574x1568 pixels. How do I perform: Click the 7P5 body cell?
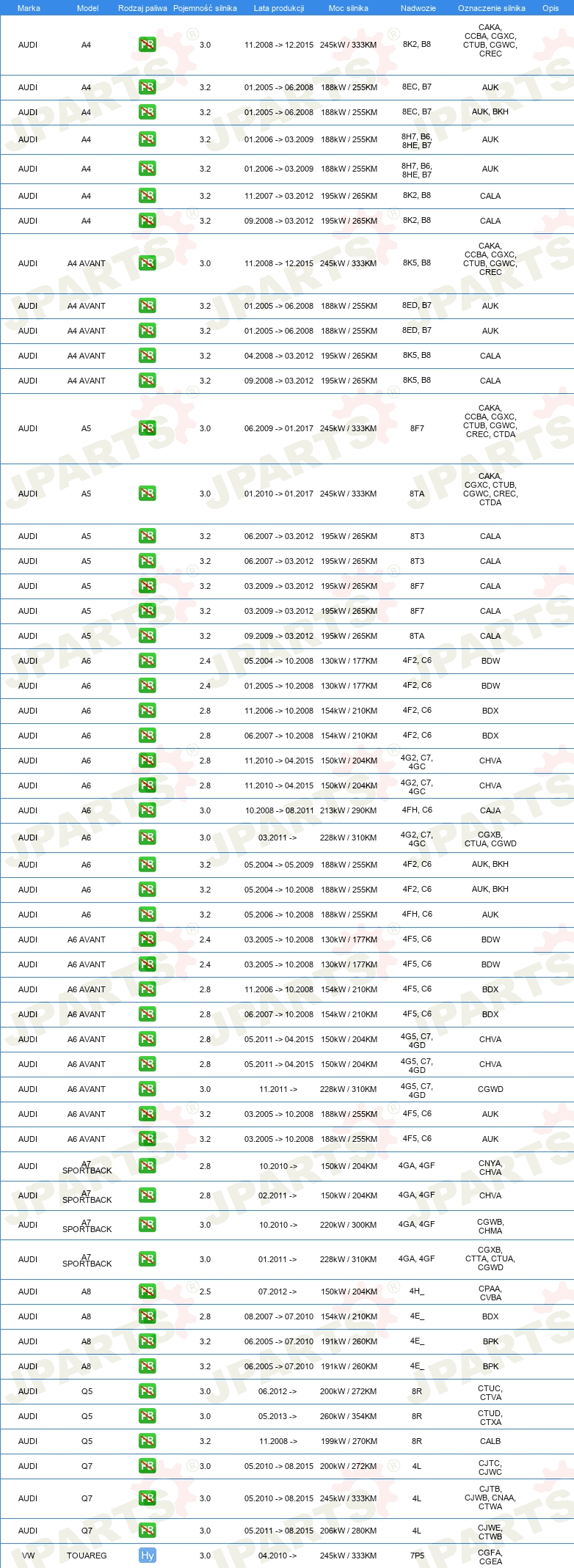click(417, 1556)
